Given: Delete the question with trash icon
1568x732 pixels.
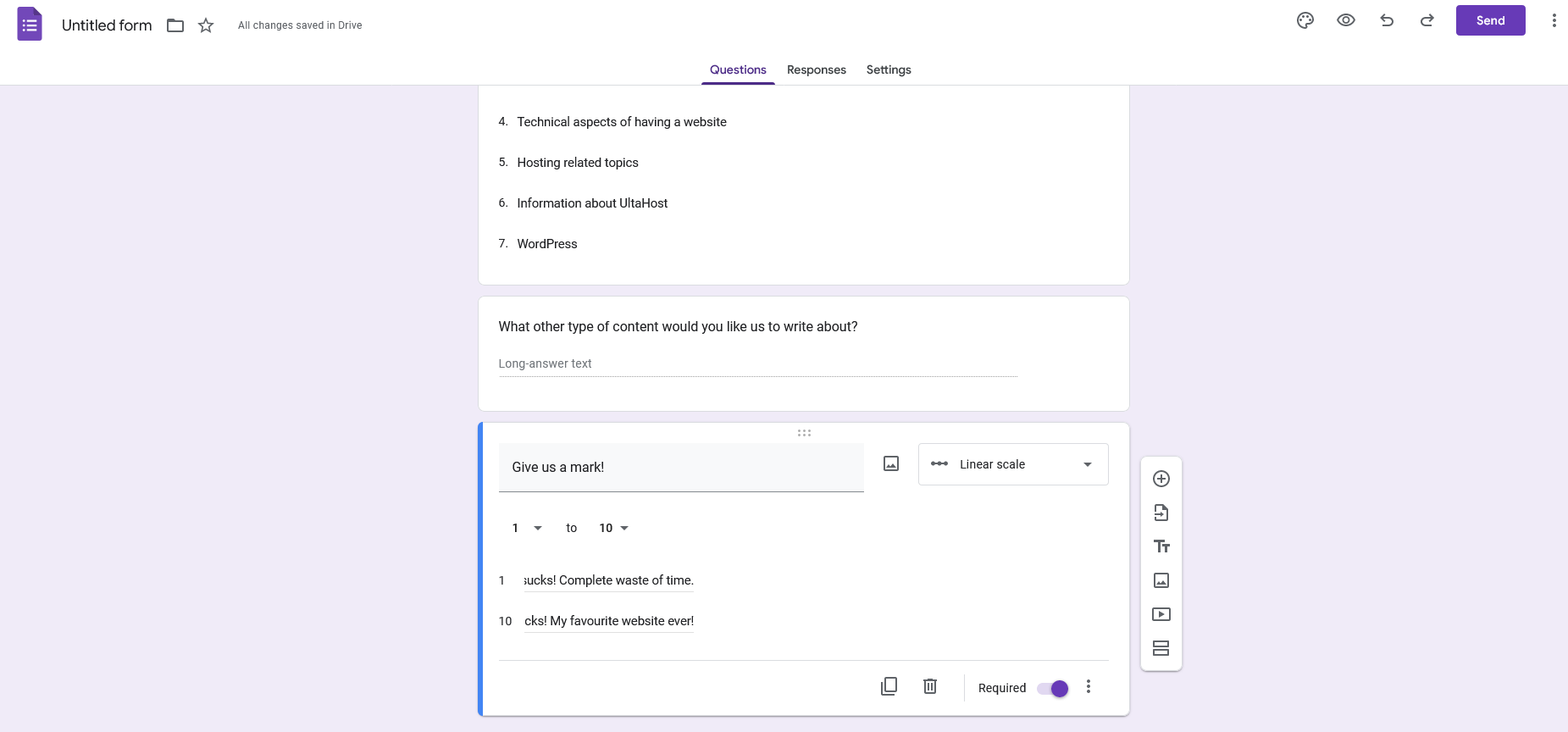Looking at the screenshot, I should (930, 686).
